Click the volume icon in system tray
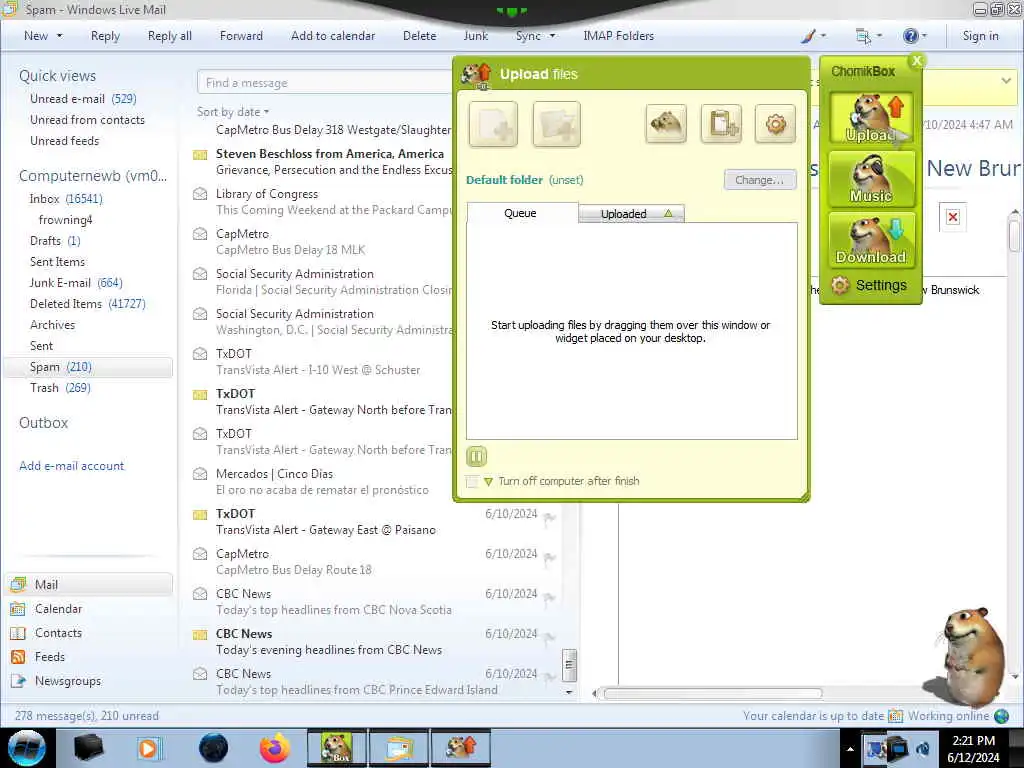 pos(923,748)
